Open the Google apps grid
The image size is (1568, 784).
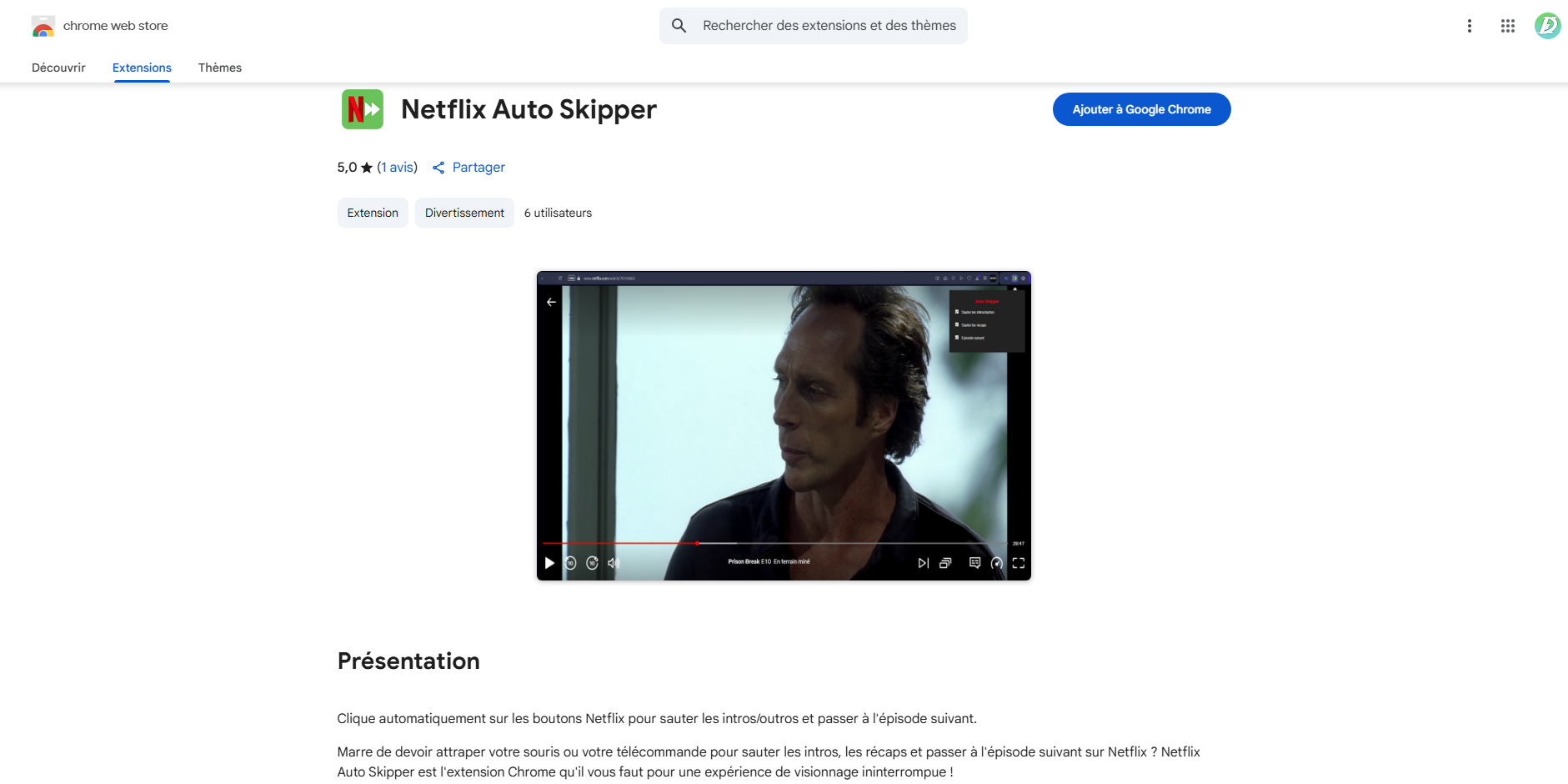1508,26
